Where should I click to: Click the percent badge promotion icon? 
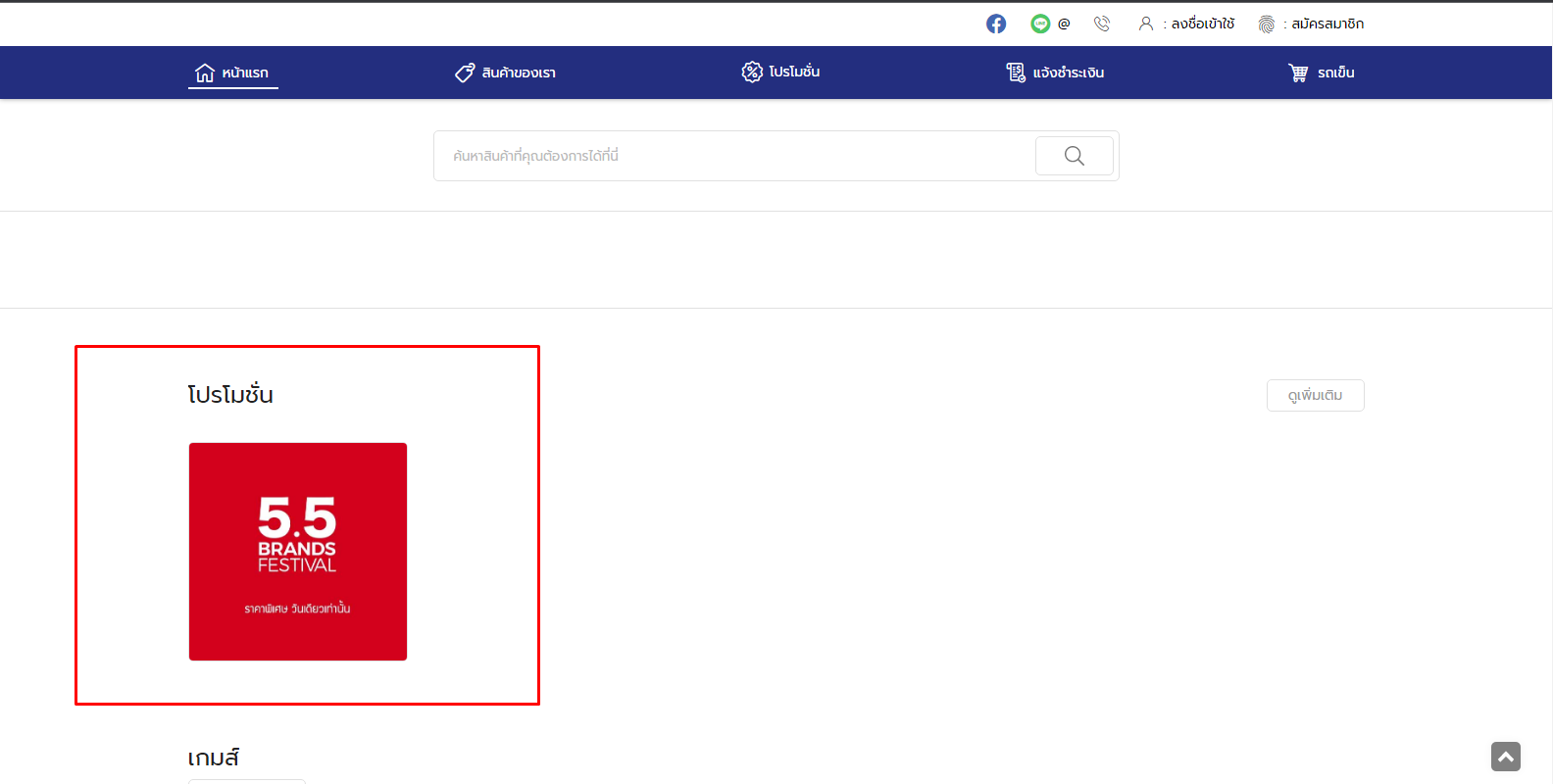pos(752,72)
